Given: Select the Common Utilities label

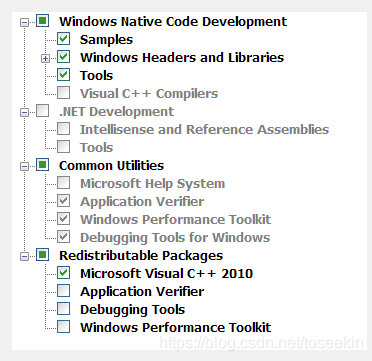Looking at the screenshot, I should pos(112,165).
